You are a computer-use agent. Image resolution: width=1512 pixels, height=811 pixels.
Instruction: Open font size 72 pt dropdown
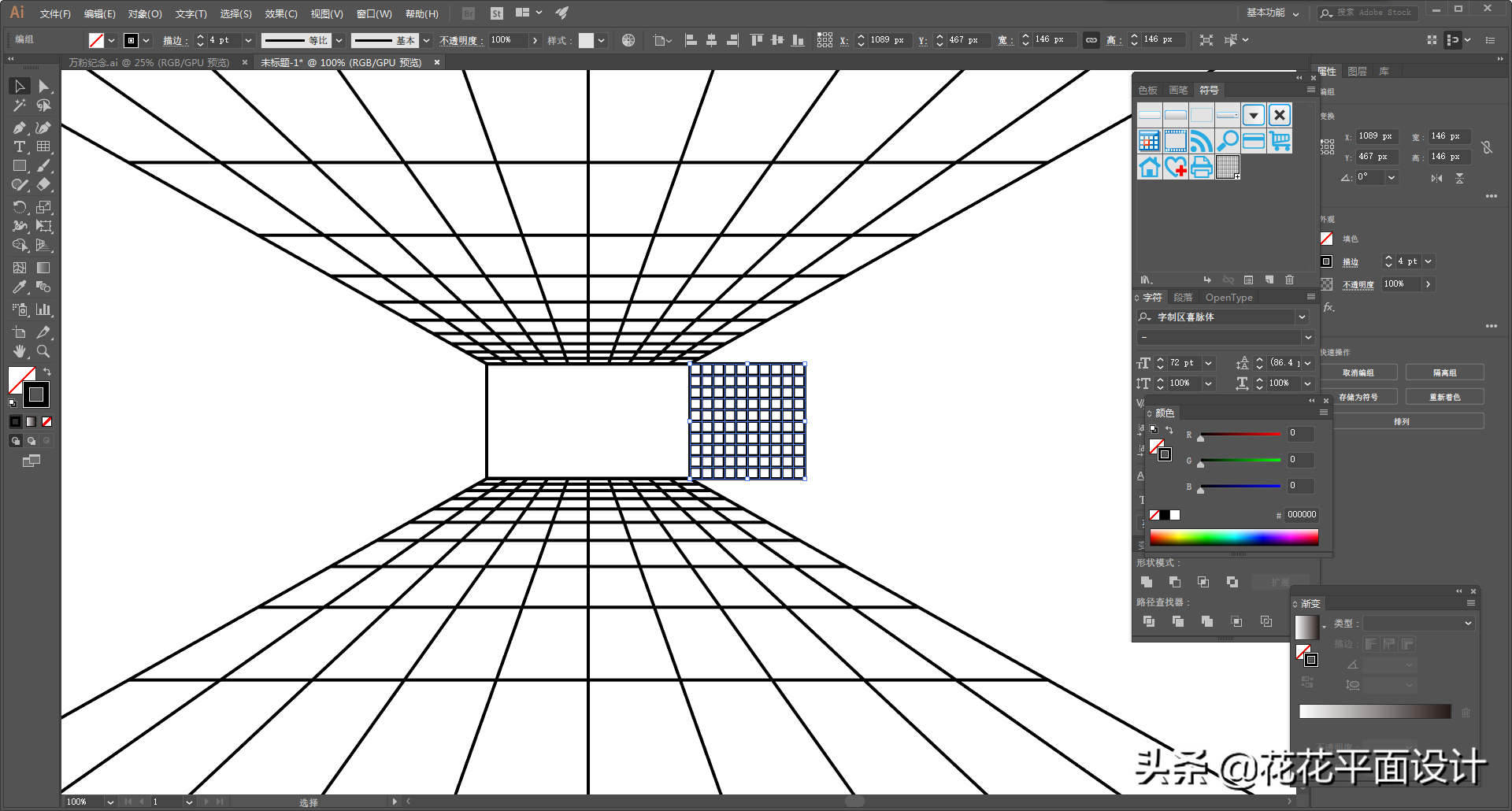click(1208, 363)
